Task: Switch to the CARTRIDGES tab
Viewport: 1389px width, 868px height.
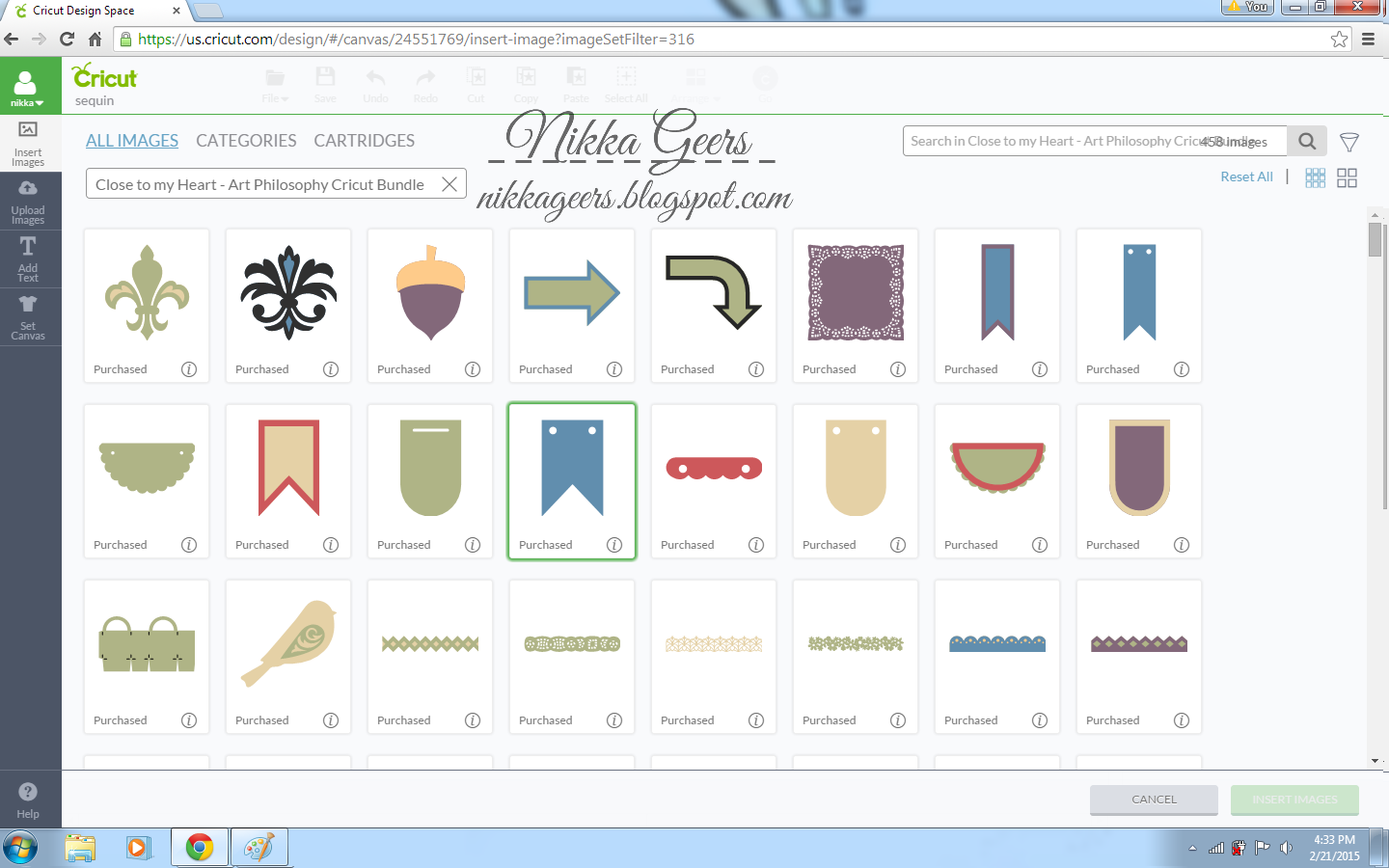Action: [364, 140]
